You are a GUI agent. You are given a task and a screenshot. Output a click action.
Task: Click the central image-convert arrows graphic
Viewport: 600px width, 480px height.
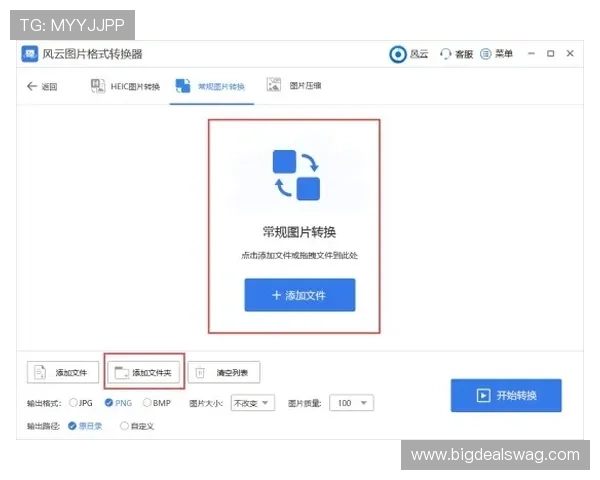pos(296,175)
